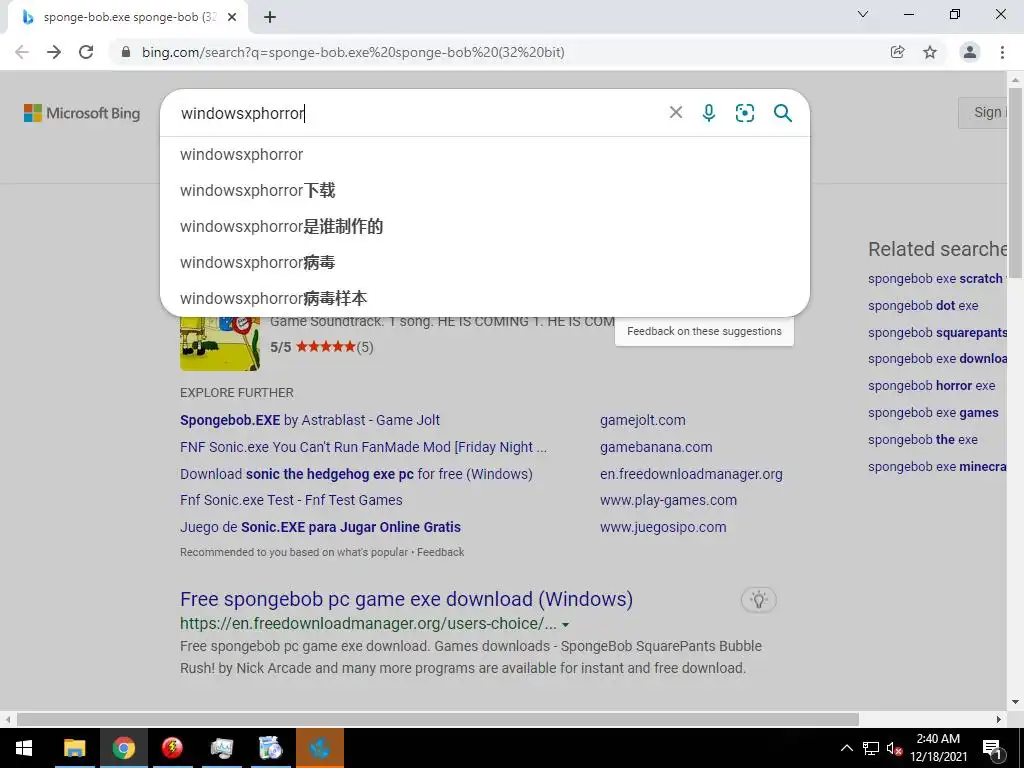
Task: Go forward in Chrome
Action: [x=54, y=52]
